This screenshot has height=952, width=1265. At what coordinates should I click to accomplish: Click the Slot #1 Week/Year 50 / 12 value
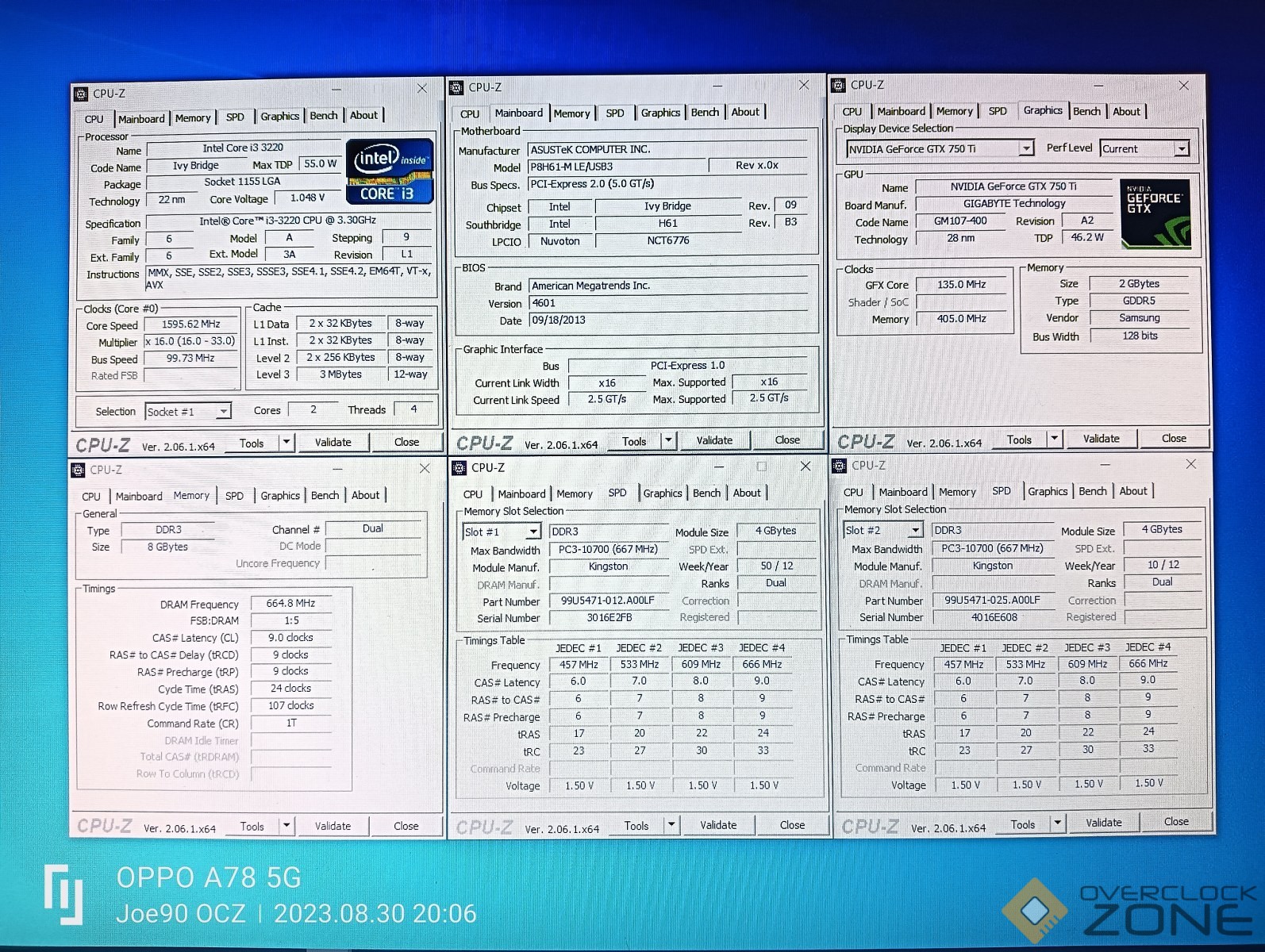pyautogui.click(x=776, y=566)
